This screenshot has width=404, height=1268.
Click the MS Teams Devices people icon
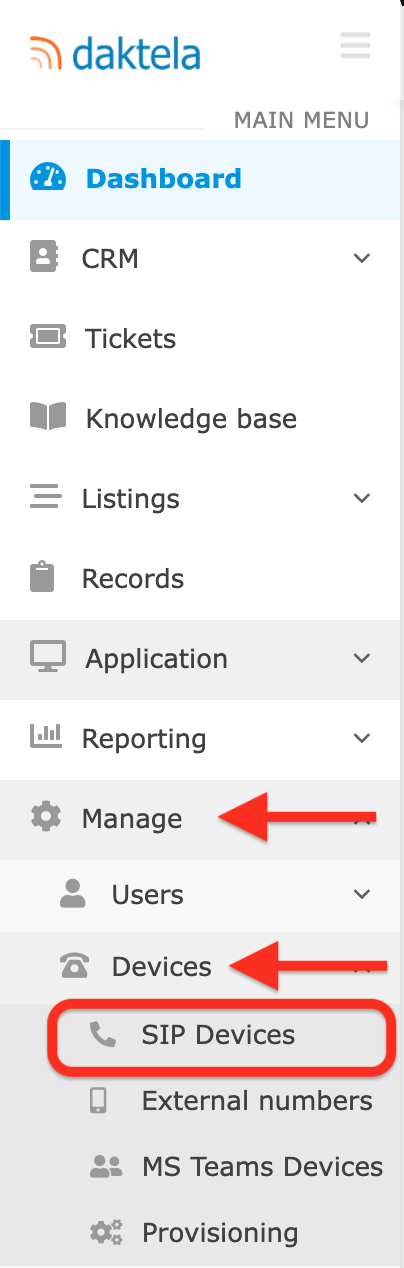point(106,1166)
